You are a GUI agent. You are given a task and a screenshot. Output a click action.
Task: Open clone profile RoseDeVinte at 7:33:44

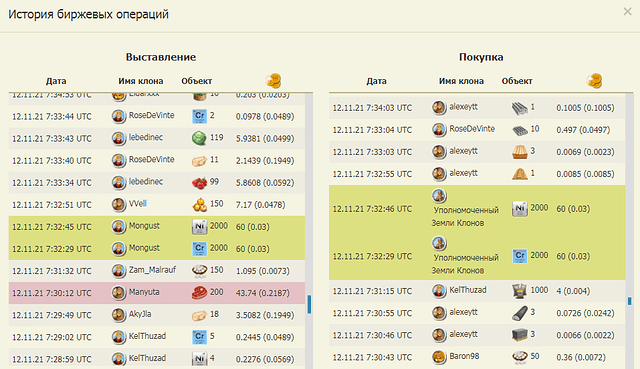point(151,116)
